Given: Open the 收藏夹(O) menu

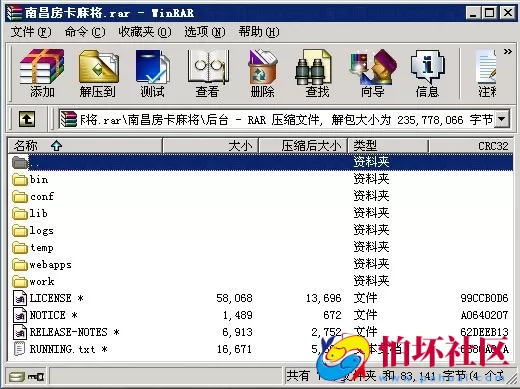Looking at the screenshot, I should pos(145,32).
